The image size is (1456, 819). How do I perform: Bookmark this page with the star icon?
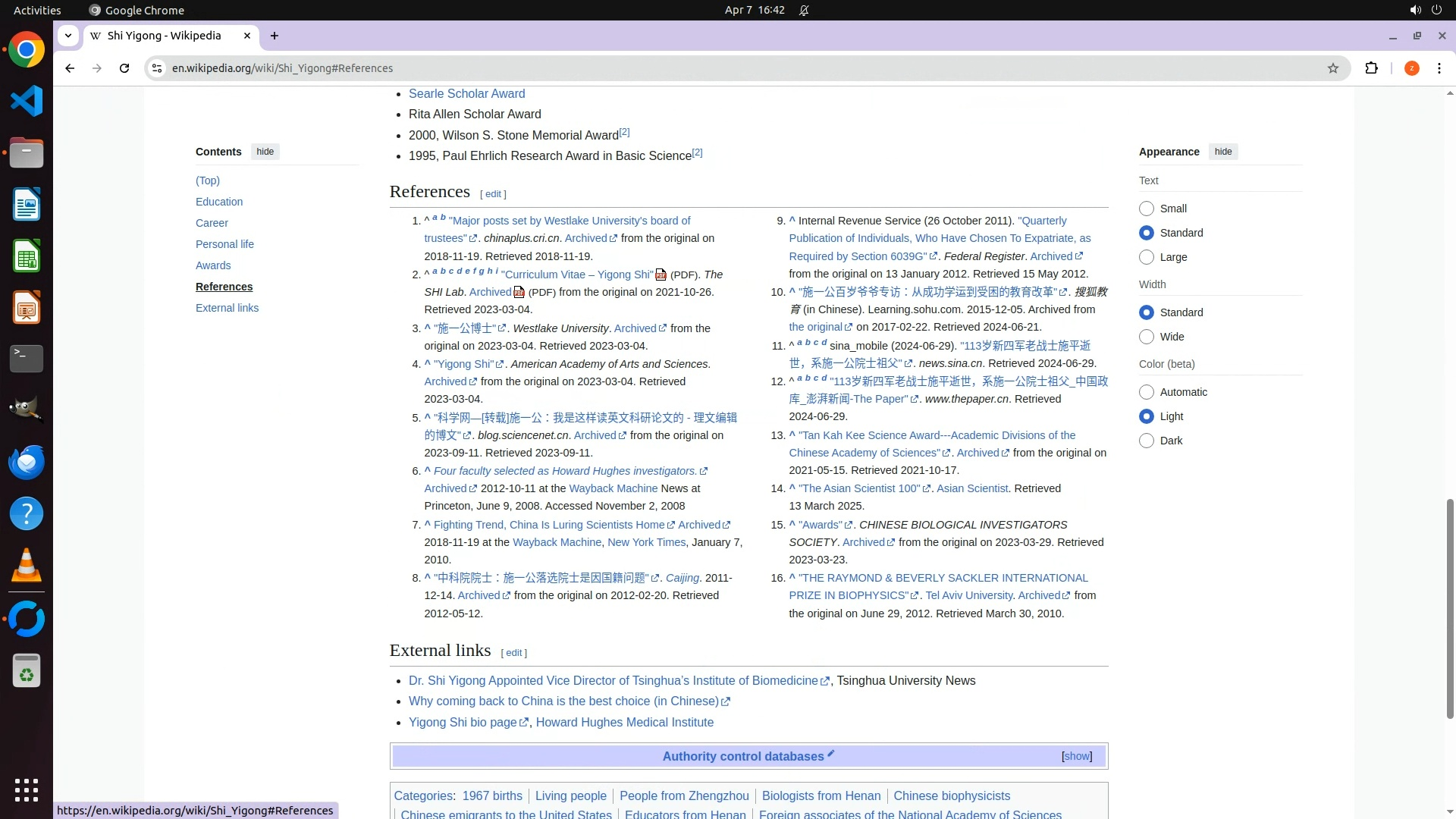pos(1332,68)
